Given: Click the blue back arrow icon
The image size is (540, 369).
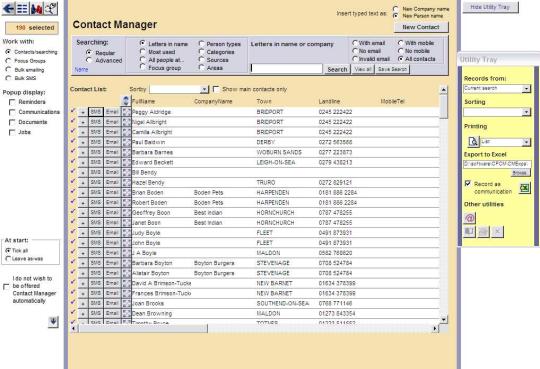Looking at the screenshot, I should (9, 9).
